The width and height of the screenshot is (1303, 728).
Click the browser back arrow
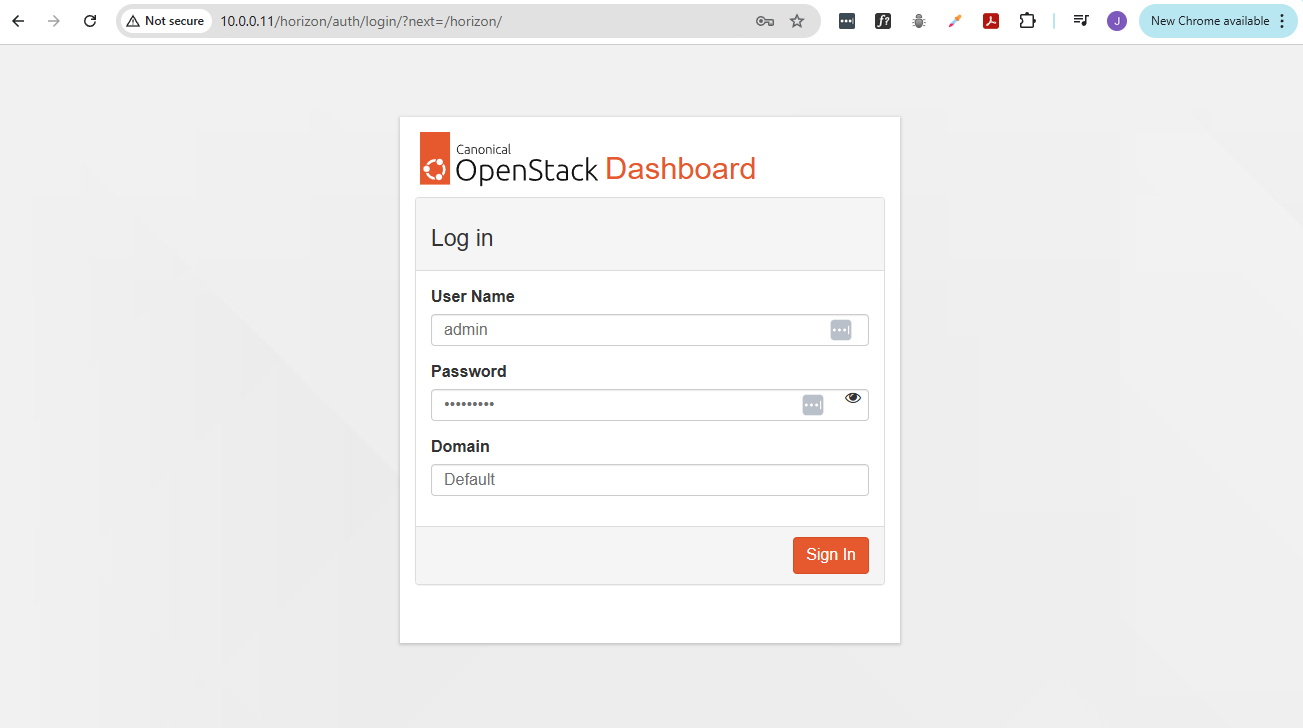[x=18, y=21]
